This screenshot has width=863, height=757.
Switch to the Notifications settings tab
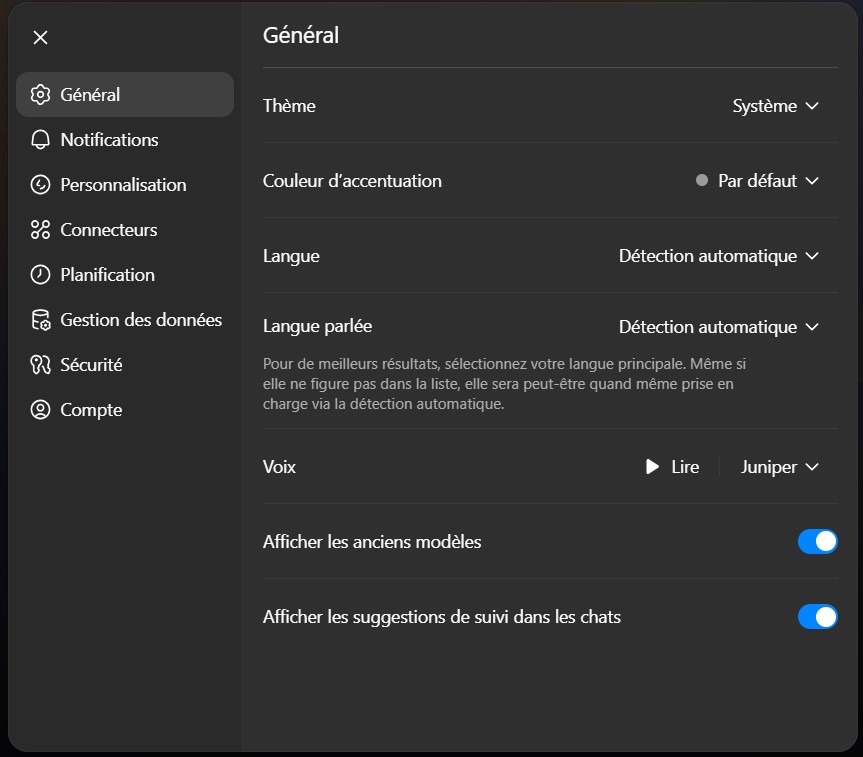coord(109,140)
